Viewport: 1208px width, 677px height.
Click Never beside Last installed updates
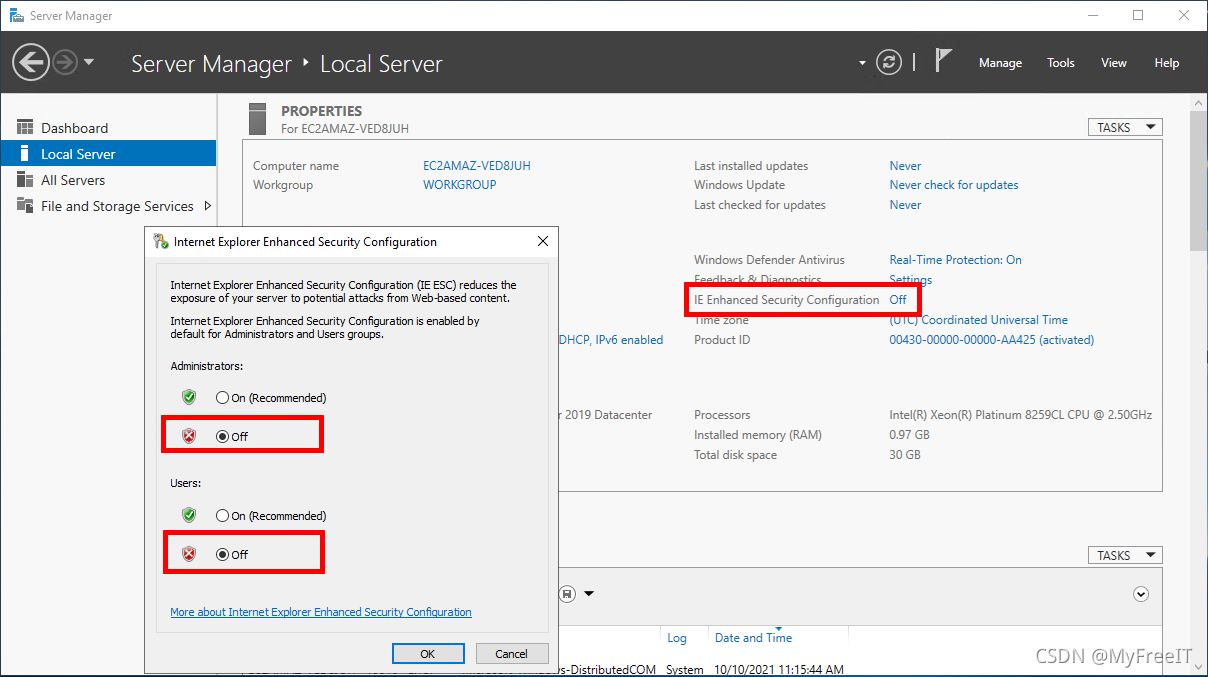point(906,166)
